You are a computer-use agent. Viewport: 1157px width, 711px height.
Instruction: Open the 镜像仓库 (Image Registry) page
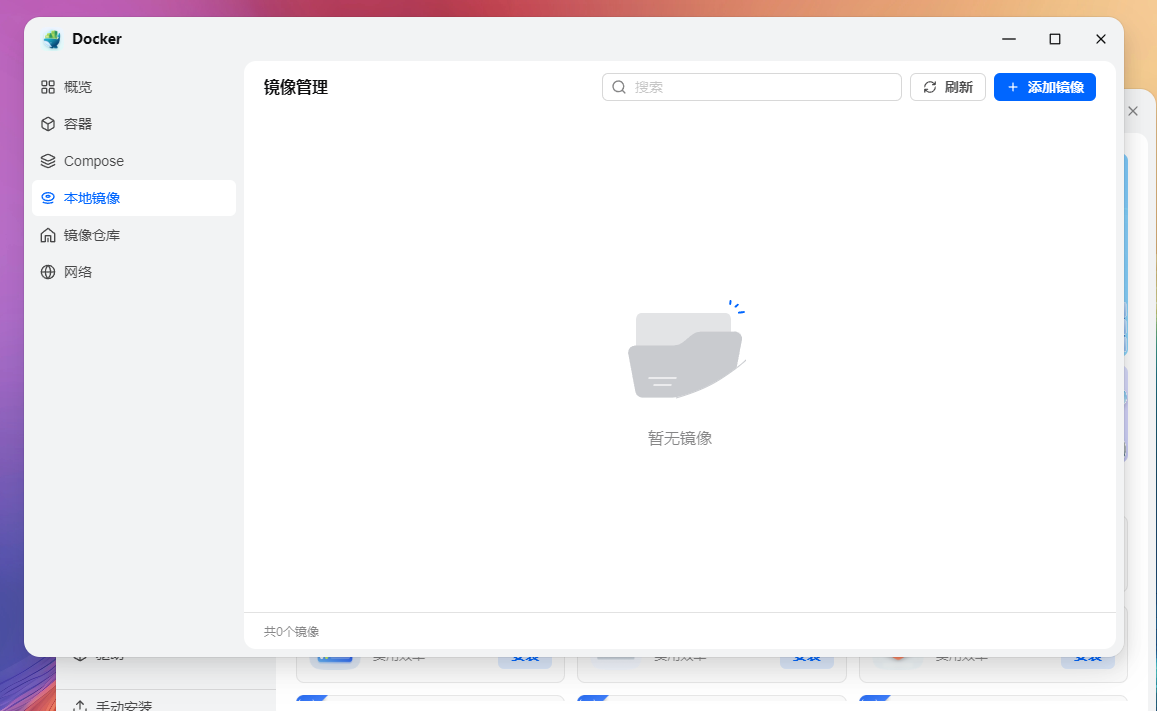[91, 235]
